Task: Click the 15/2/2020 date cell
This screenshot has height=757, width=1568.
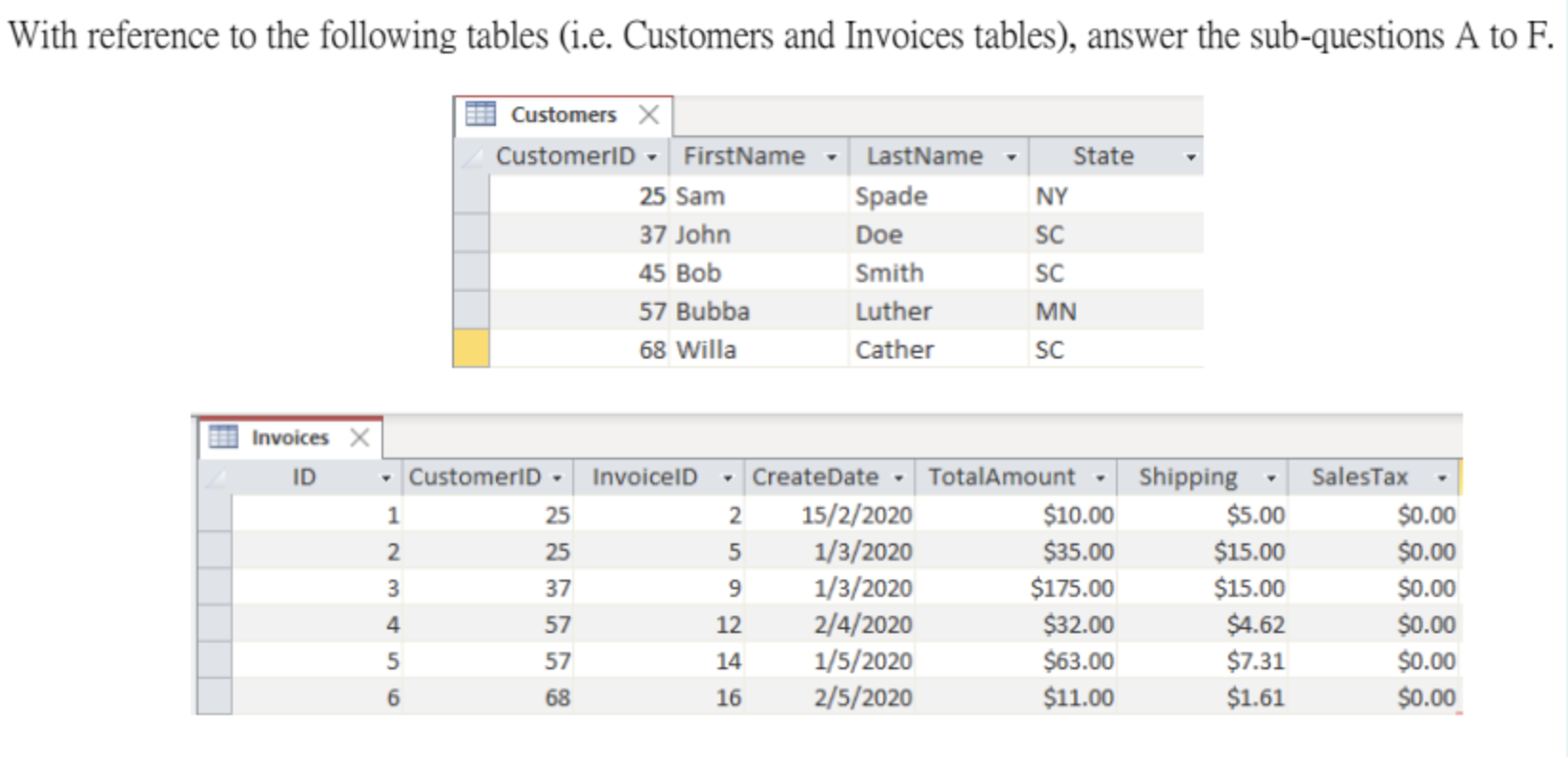Action: [829, 515]
